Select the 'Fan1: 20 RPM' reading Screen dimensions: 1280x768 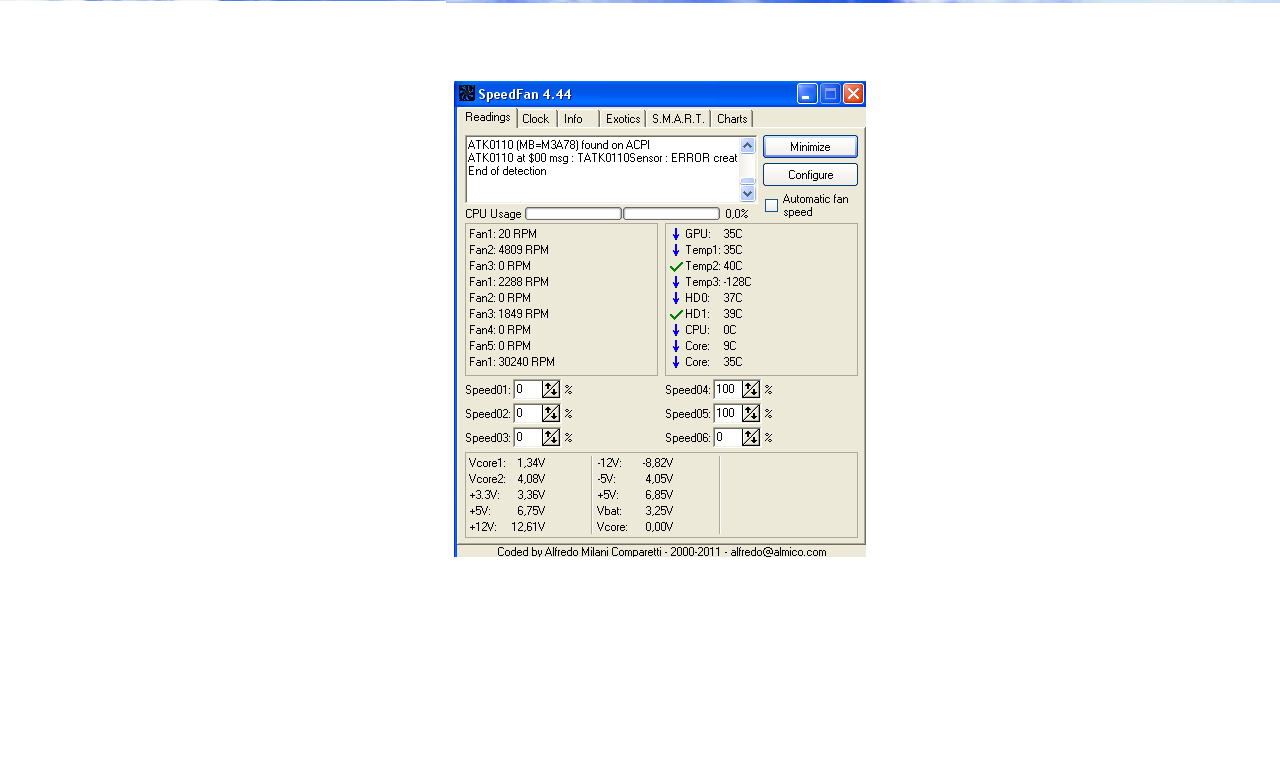[x=503, y=234]
